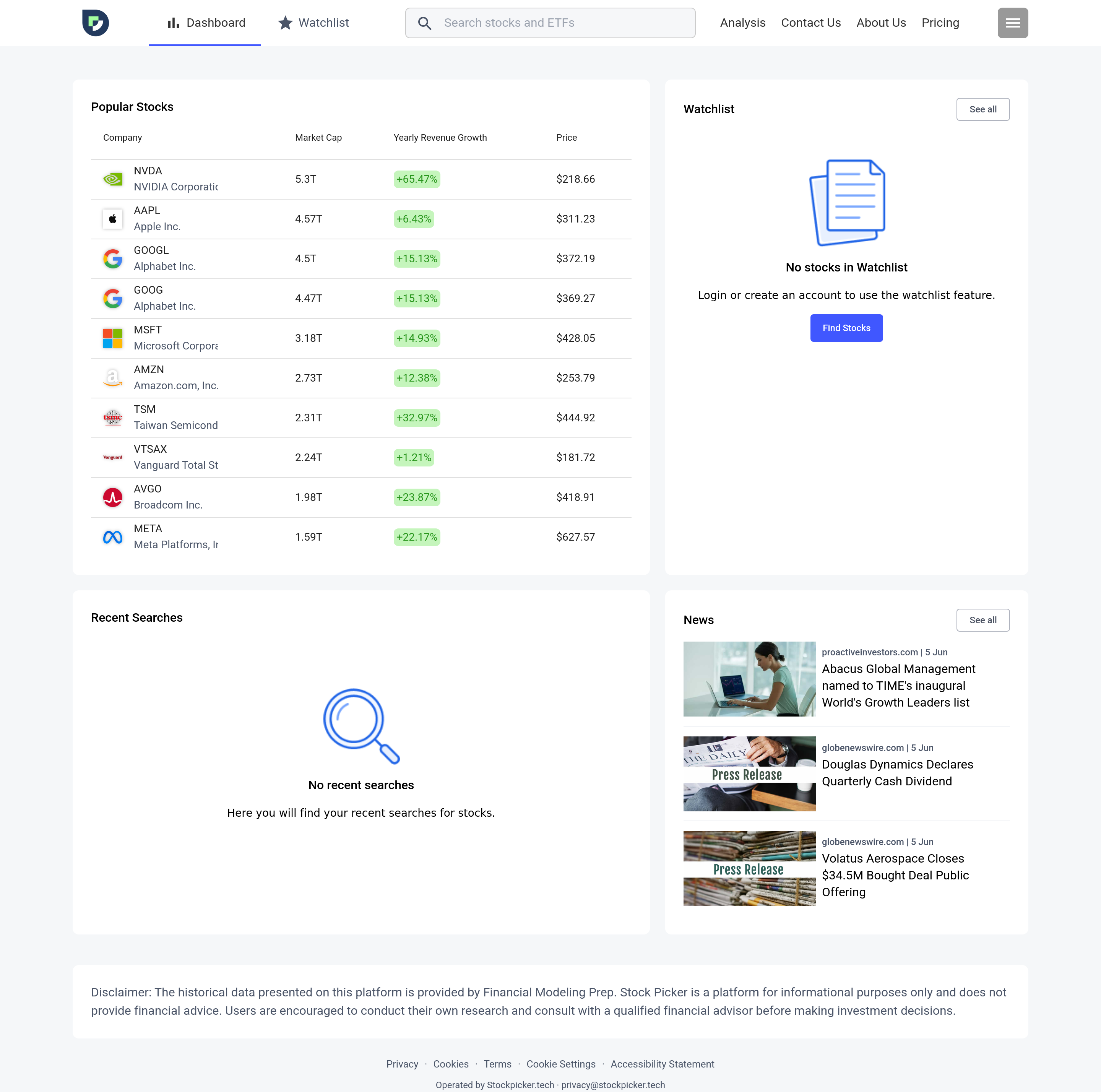Select the META ticker text
This screenshot has width=1101, height=1092.
pos(148,529)
